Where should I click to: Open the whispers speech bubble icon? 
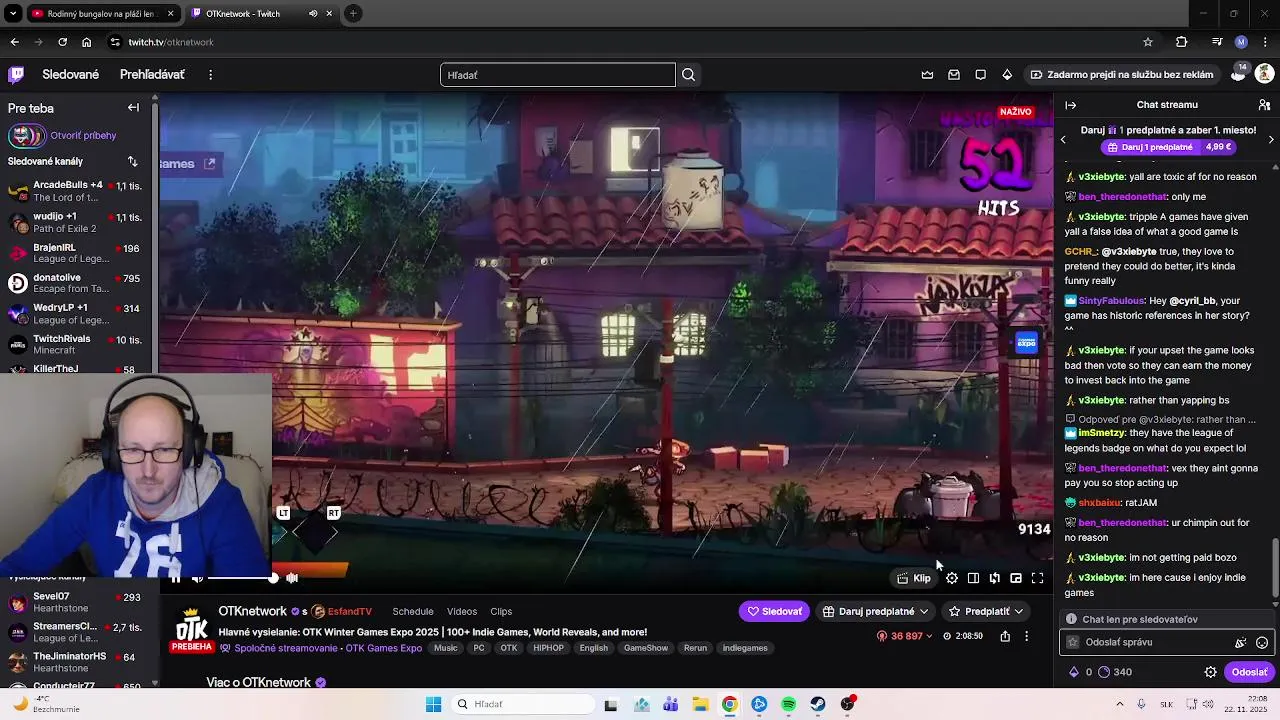980,75
